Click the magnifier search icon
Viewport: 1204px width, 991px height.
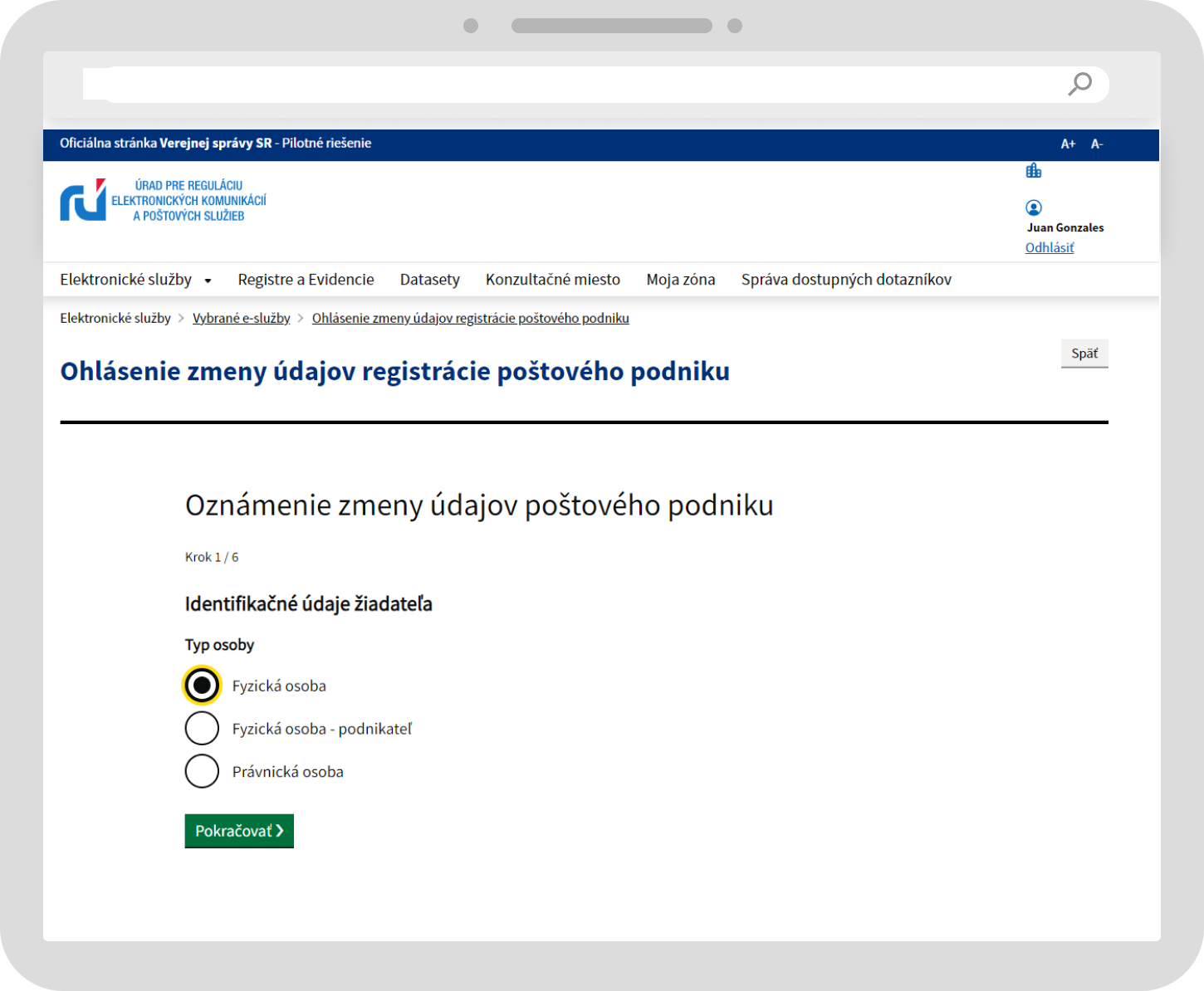point(1079,84)
